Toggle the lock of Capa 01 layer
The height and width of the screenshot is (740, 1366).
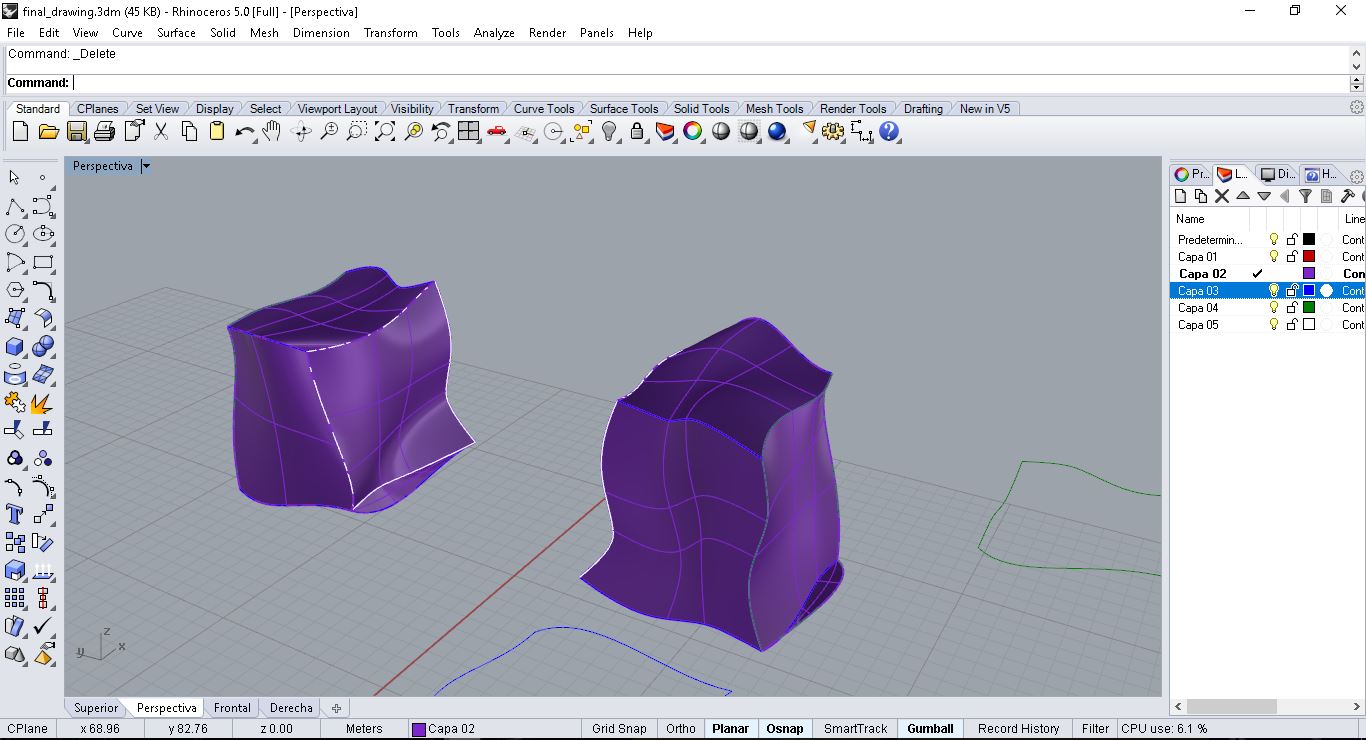[x=1292, y=257]
